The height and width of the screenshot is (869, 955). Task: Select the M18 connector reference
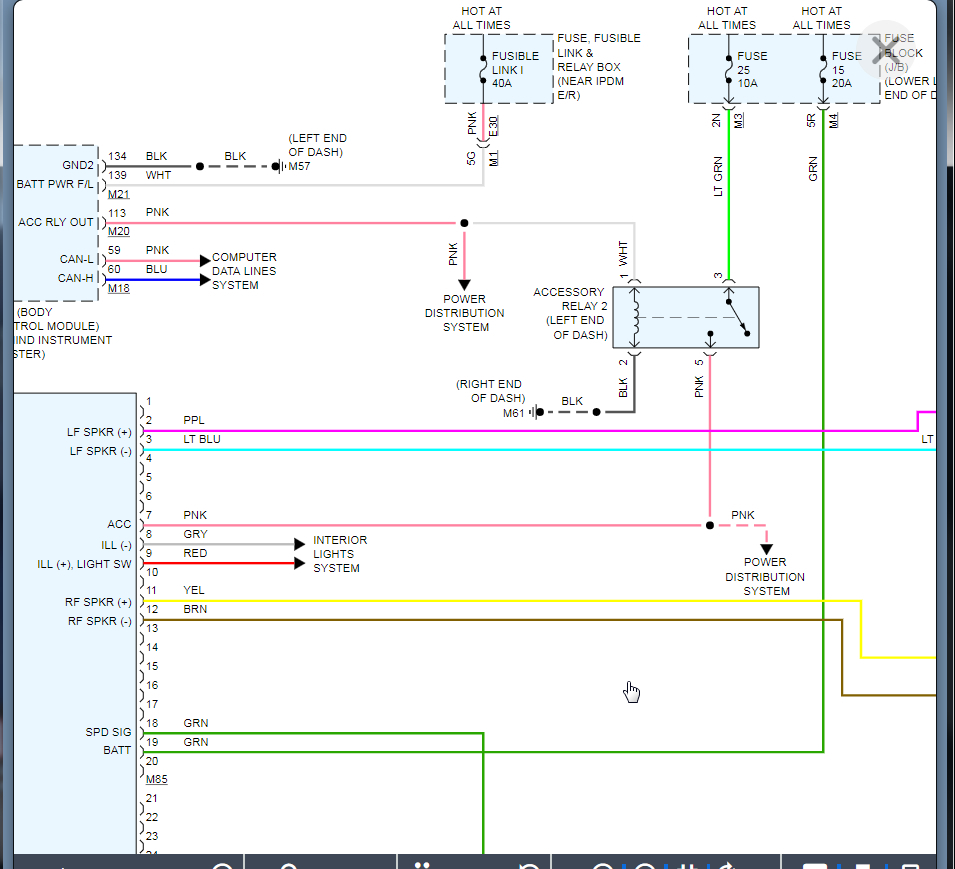point(119,289)
